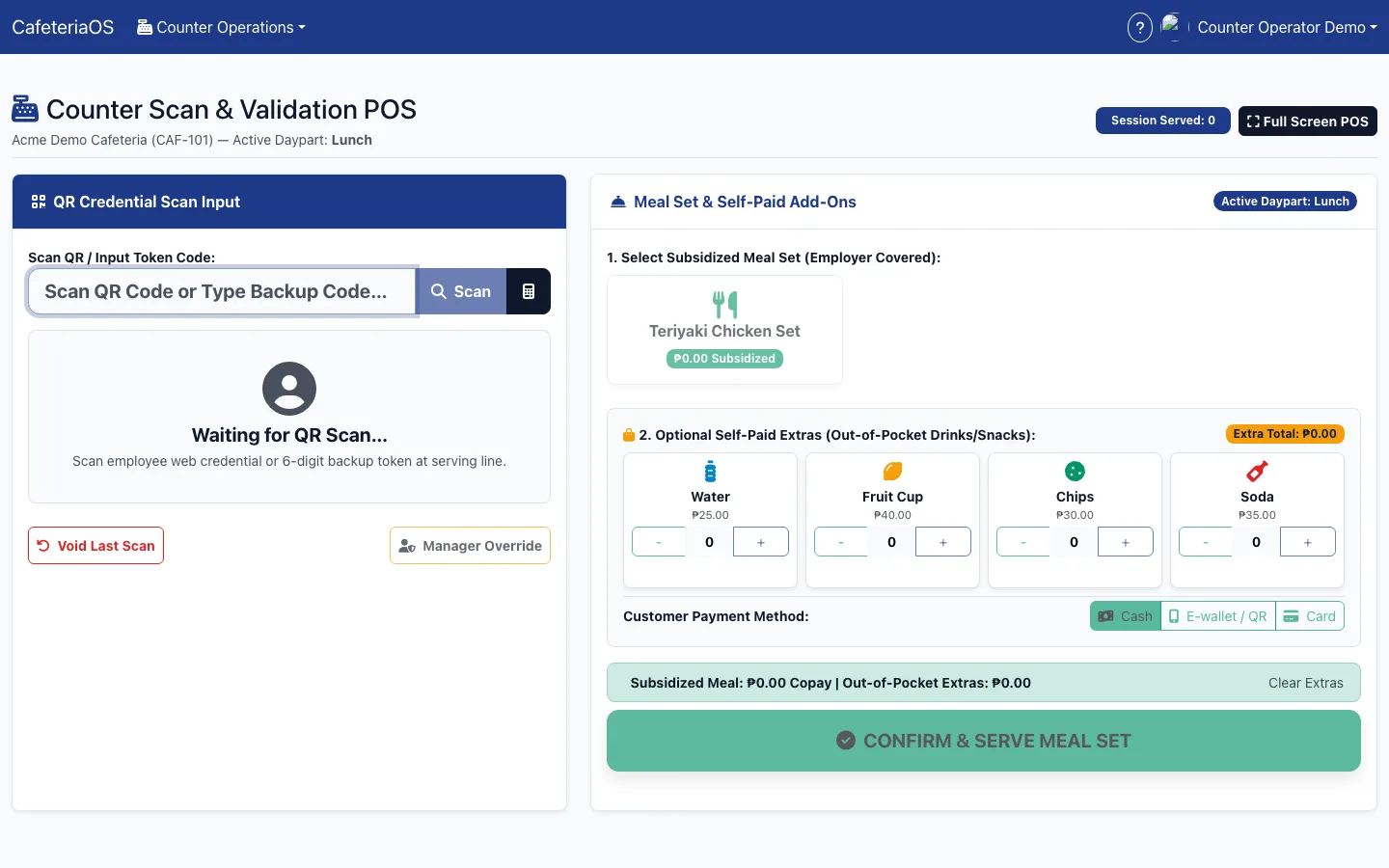Select E-wallet / QR payment method
Screen dimensions: 1389x868
(1218, 616)
